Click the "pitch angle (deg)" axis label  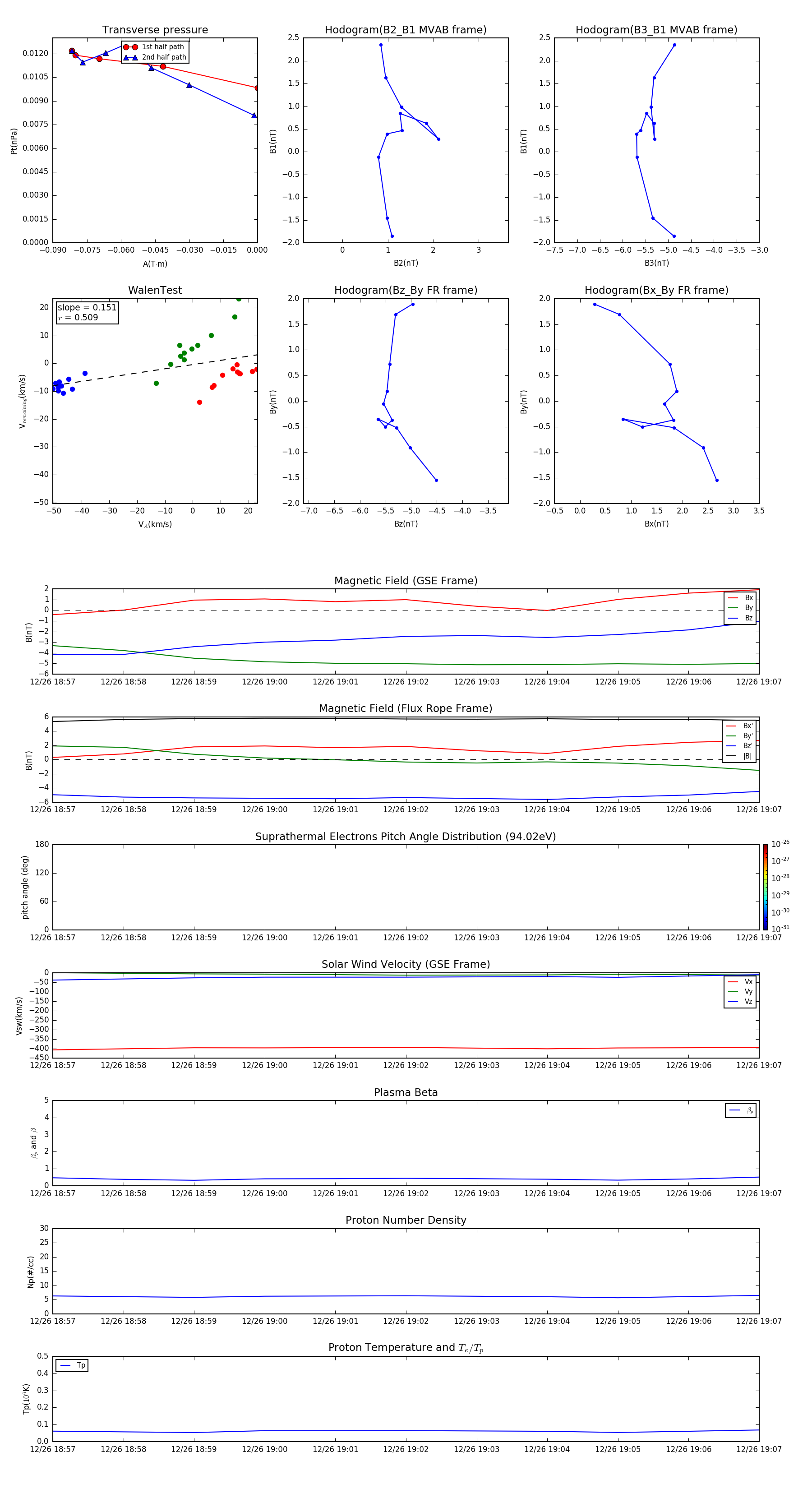[25, 887]
